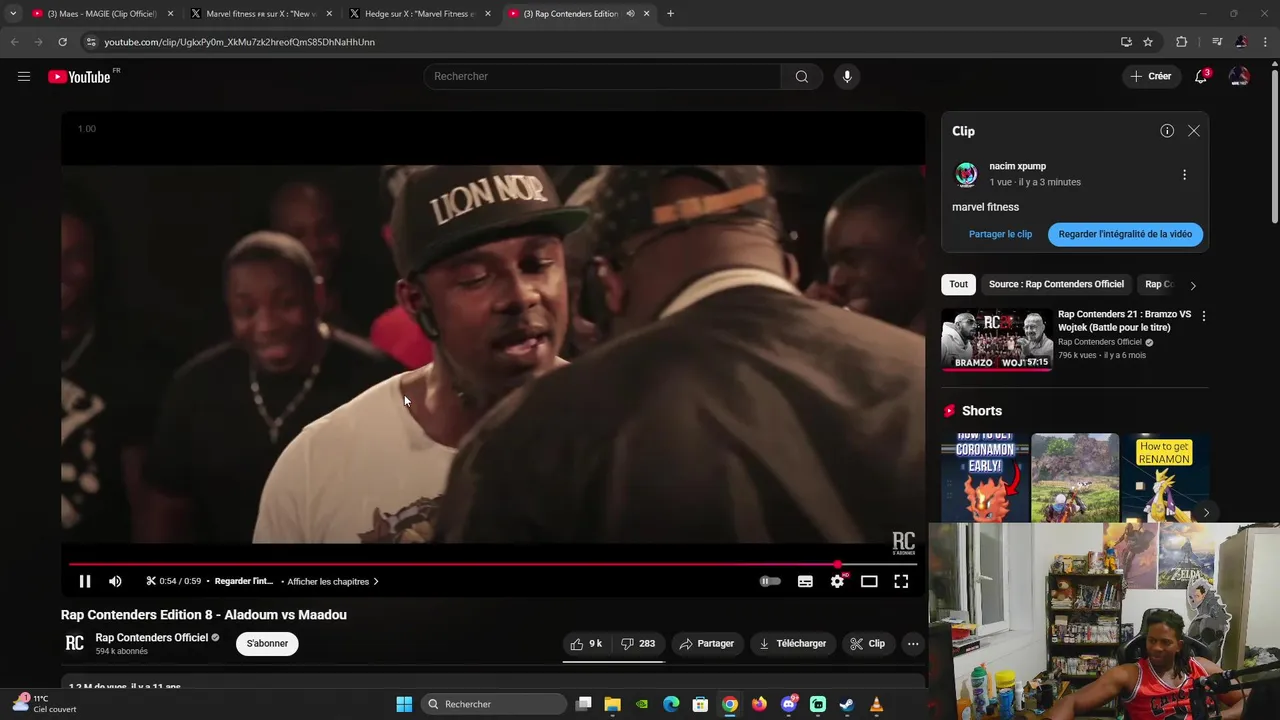Open the account avatar menu
The width and height of the screenshot is (1280, 720).
click(1239, 76)
